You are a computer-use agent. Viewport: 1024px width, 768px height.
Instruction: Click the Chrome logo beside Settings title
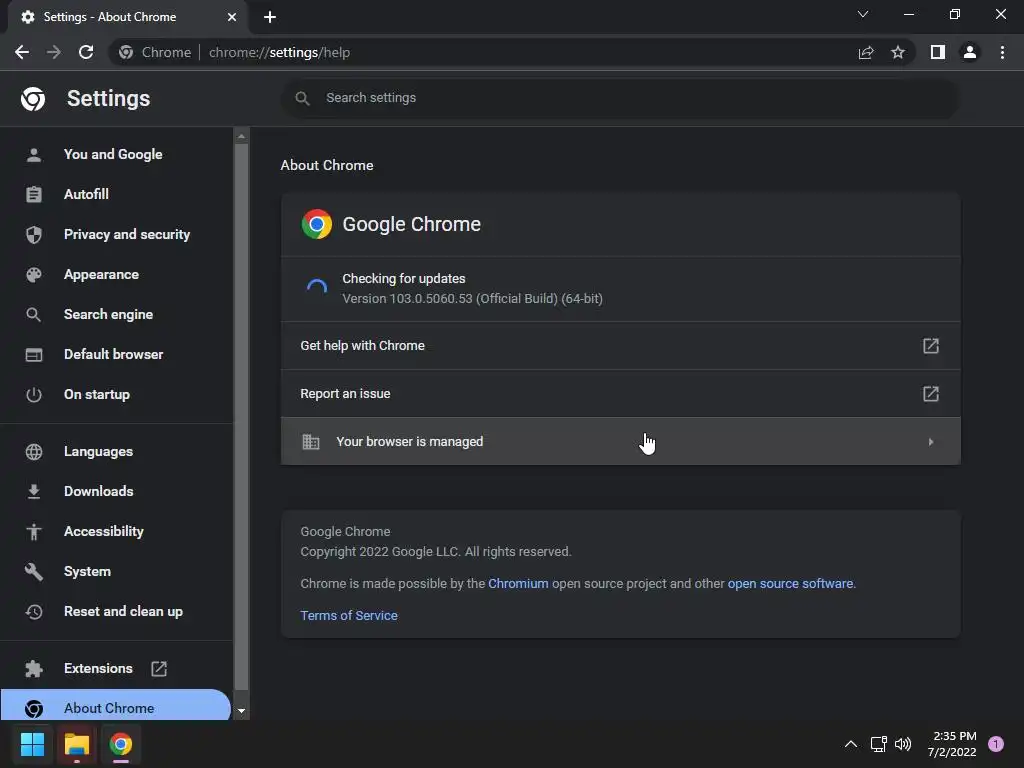pyautogui.click(x=33, y=99)
